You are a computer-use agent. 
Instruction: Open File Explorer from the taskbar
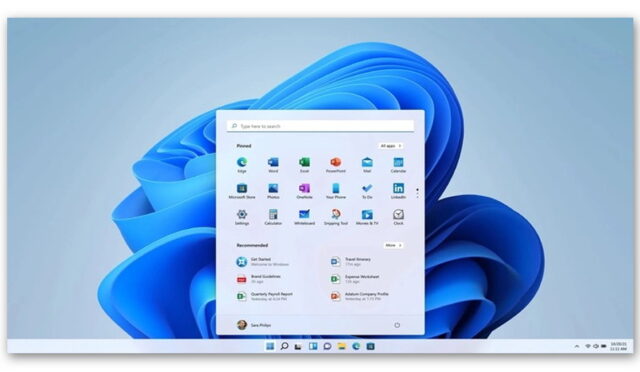[342, 346]
